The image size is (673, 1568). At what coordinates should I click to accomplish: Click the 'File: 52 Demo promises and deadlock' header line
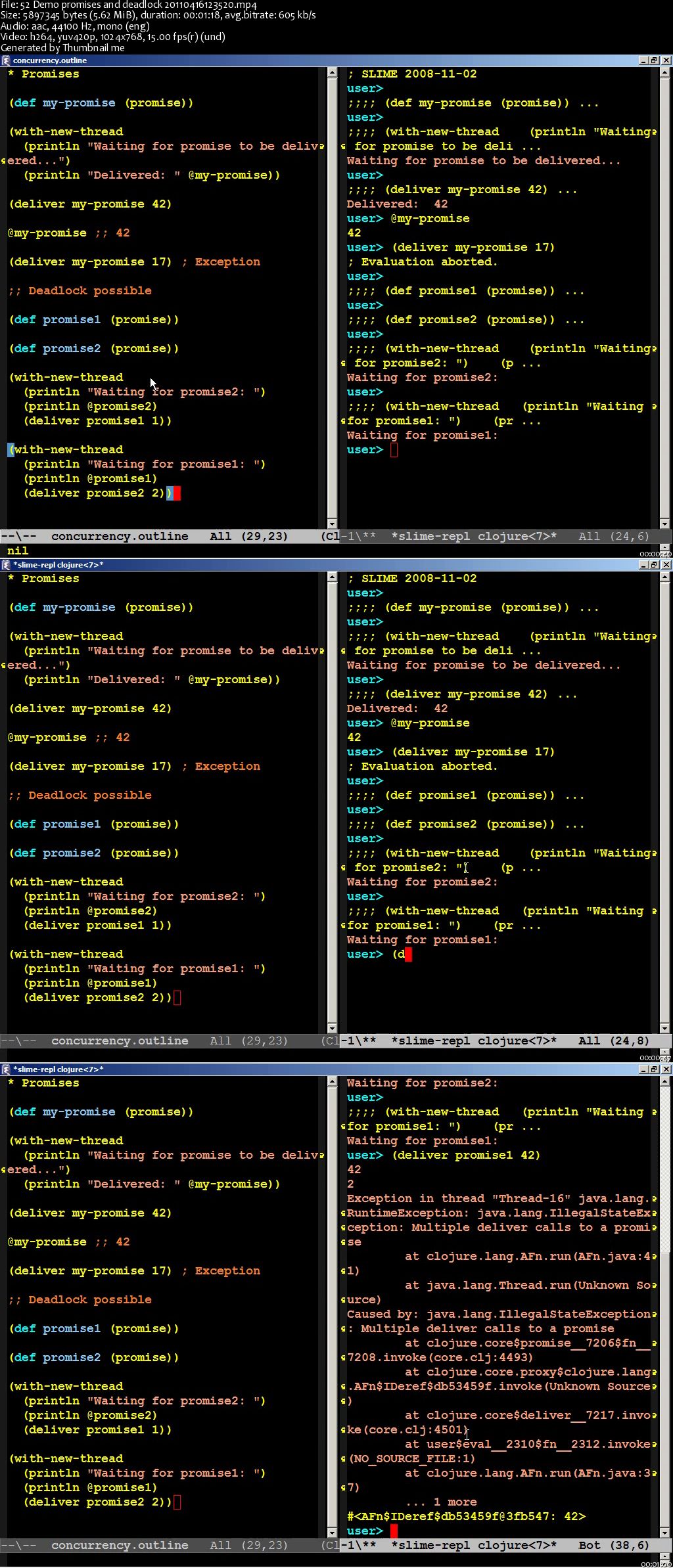tap(129, 5)
